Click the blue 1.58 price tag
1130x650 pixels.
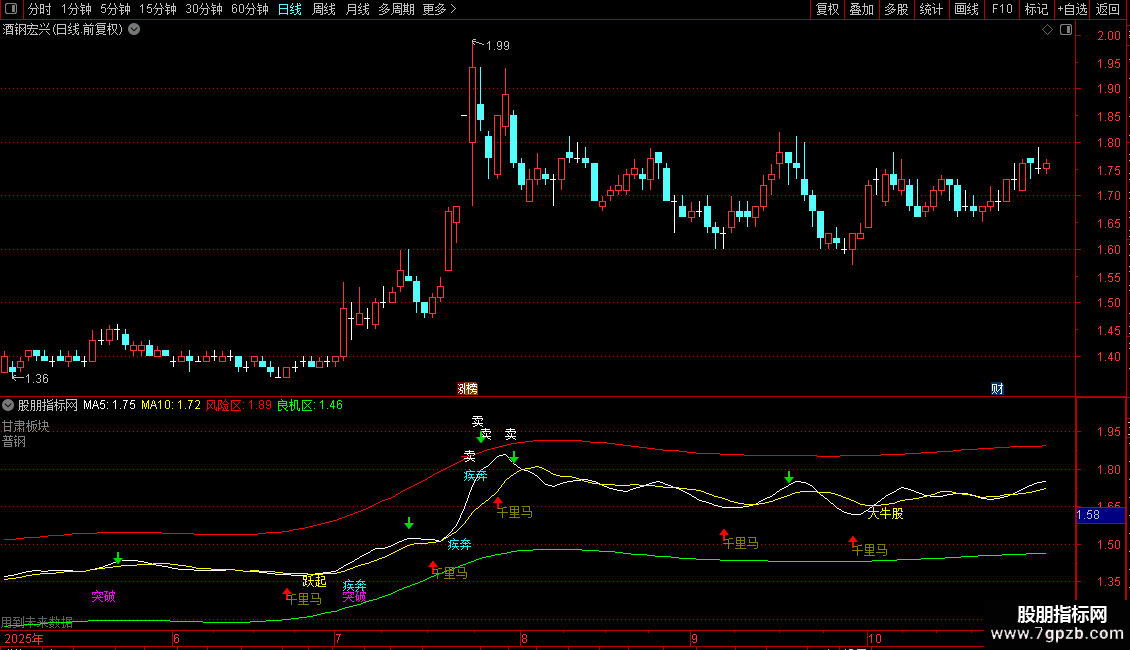1100,515
